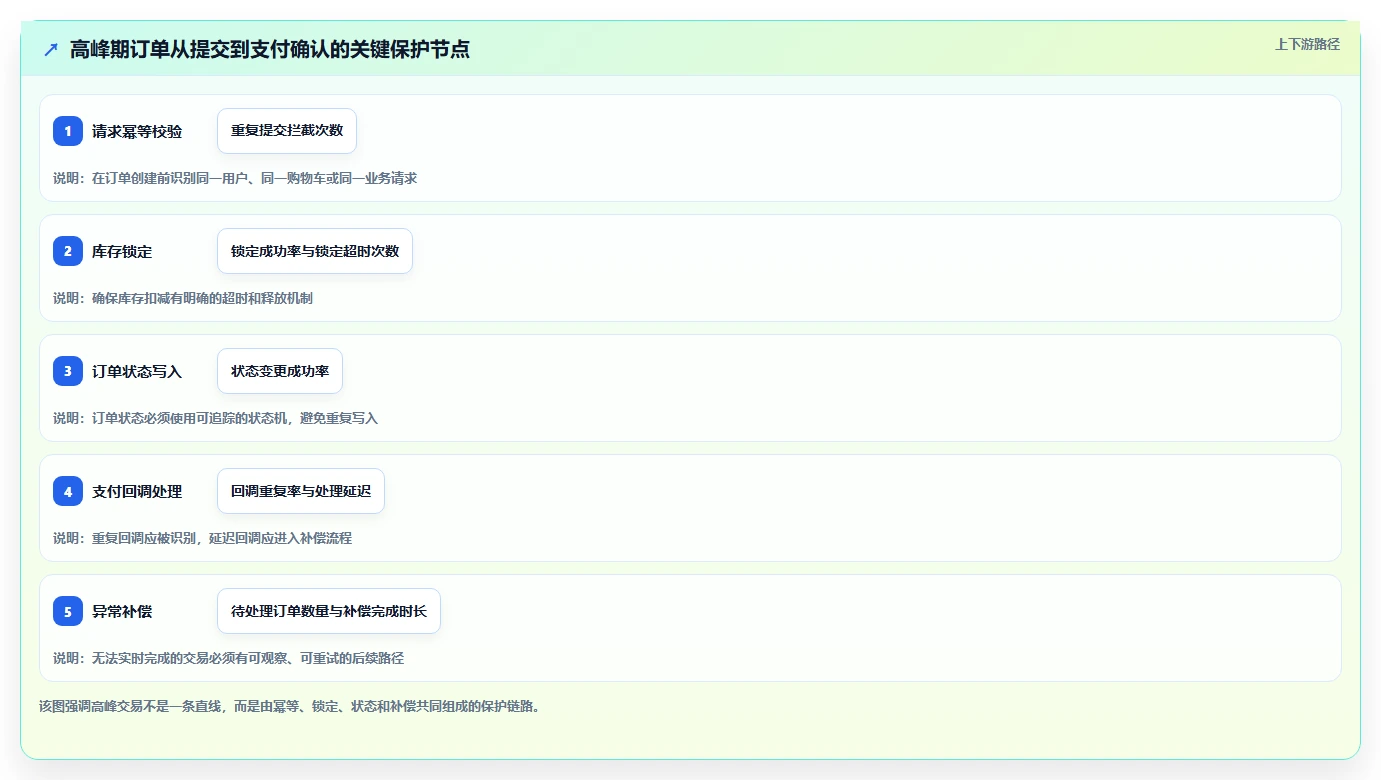
Task: Click the 上下游路径 label
Action: [1307, 44]
